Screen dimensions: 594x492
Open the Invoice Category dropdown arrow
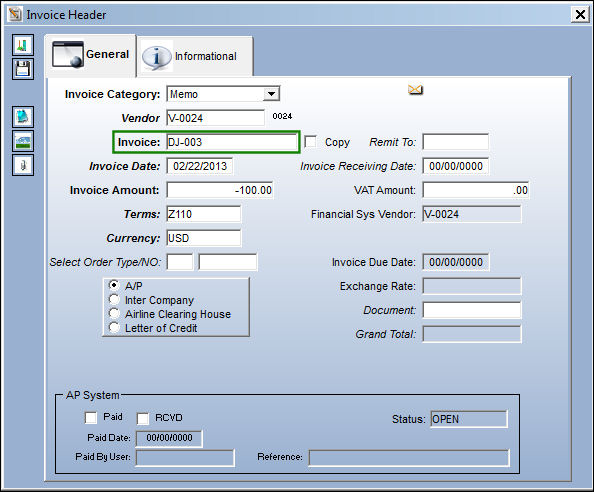click(271, 94)
